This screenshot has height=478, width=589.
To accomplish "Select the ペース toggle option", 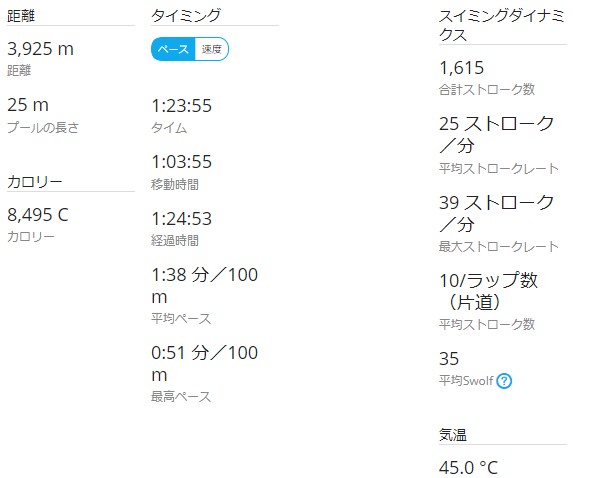I will tap(173, 49).
